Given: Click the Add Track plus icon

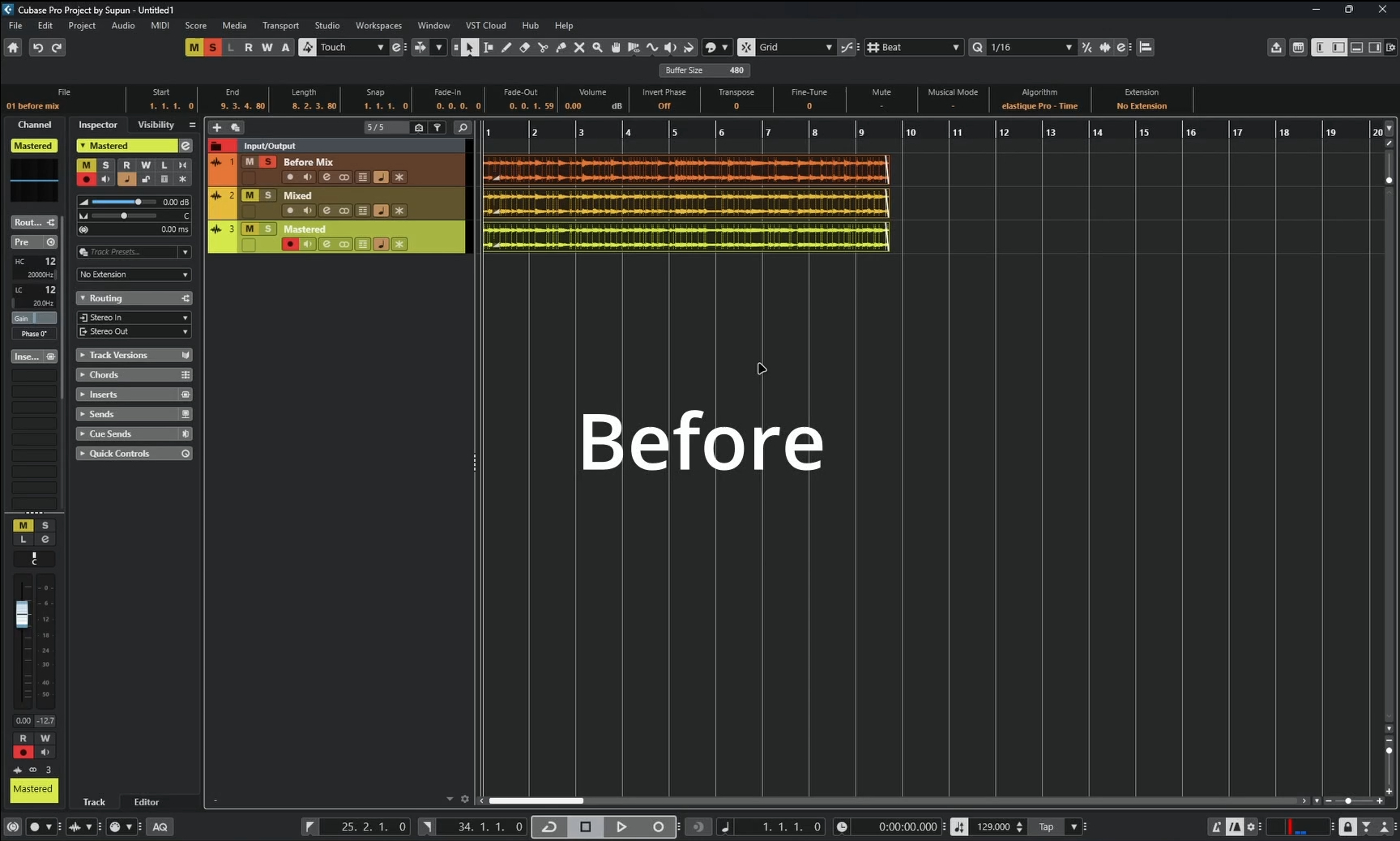Looking at the screenshot, I should point(216,127).
